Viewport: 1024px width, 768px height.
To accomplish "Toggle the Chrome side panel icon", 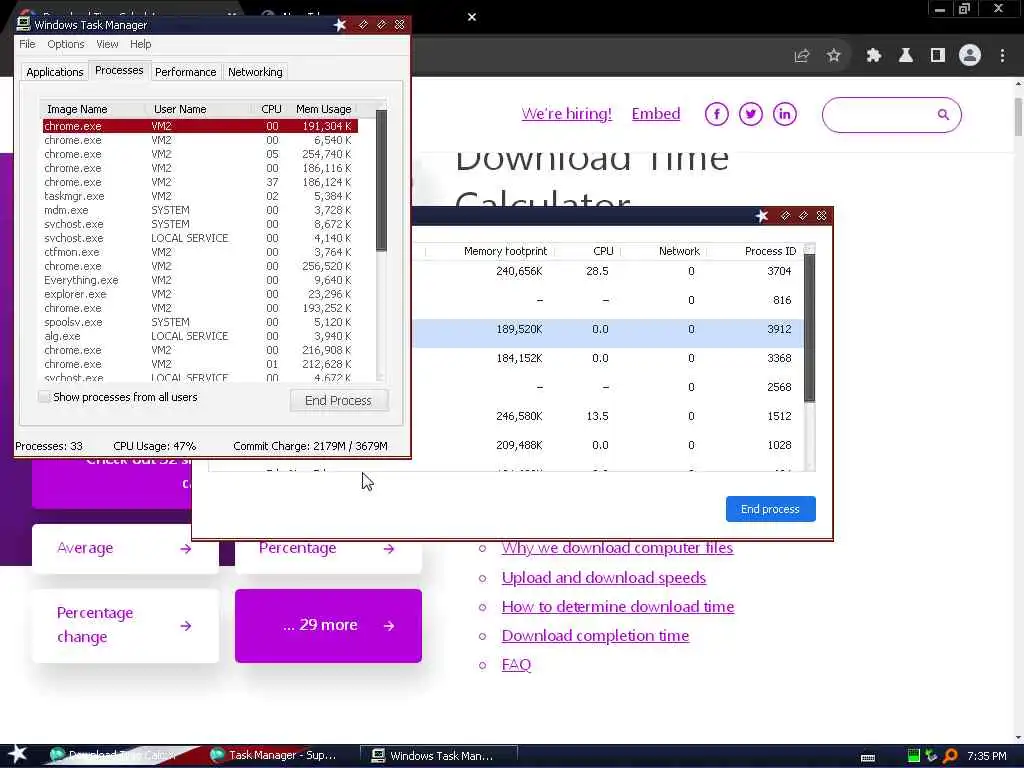I will click(x=938, y=56).
